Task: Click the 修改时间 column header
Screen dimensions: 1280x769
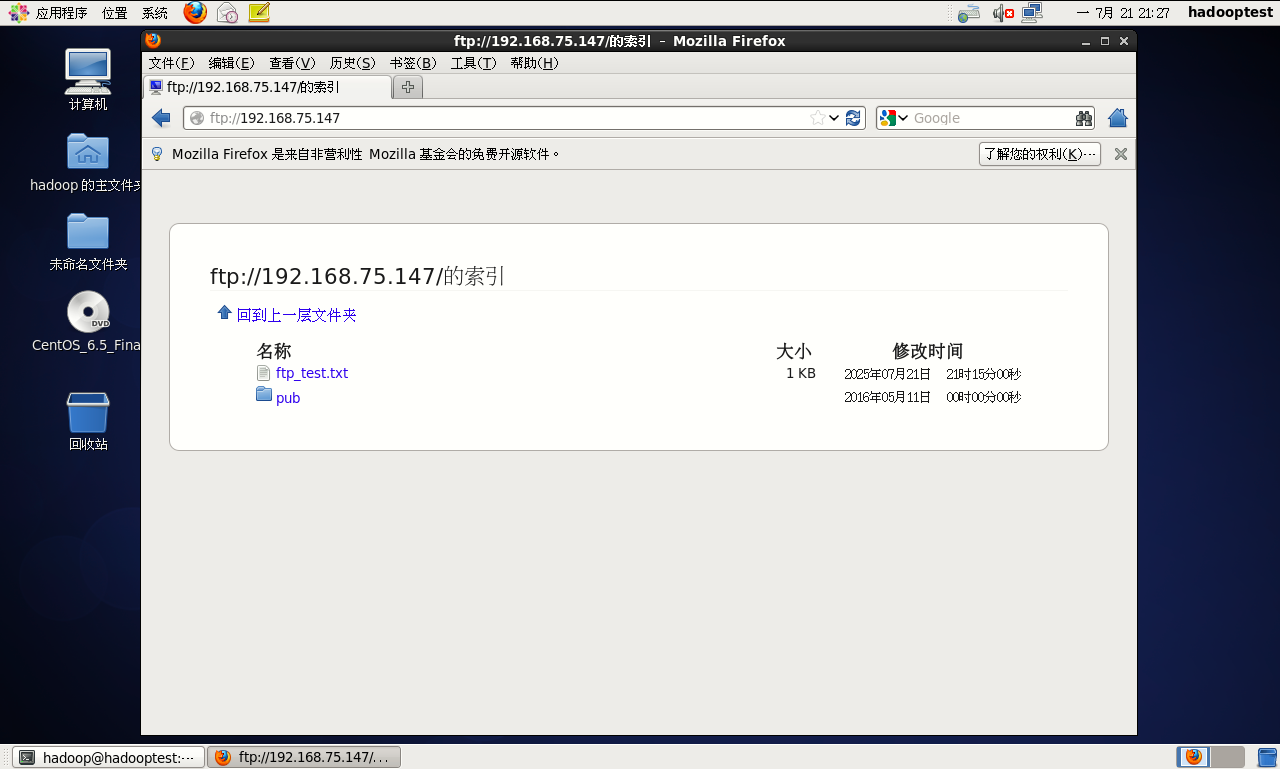Action: [x=928, y=351]
